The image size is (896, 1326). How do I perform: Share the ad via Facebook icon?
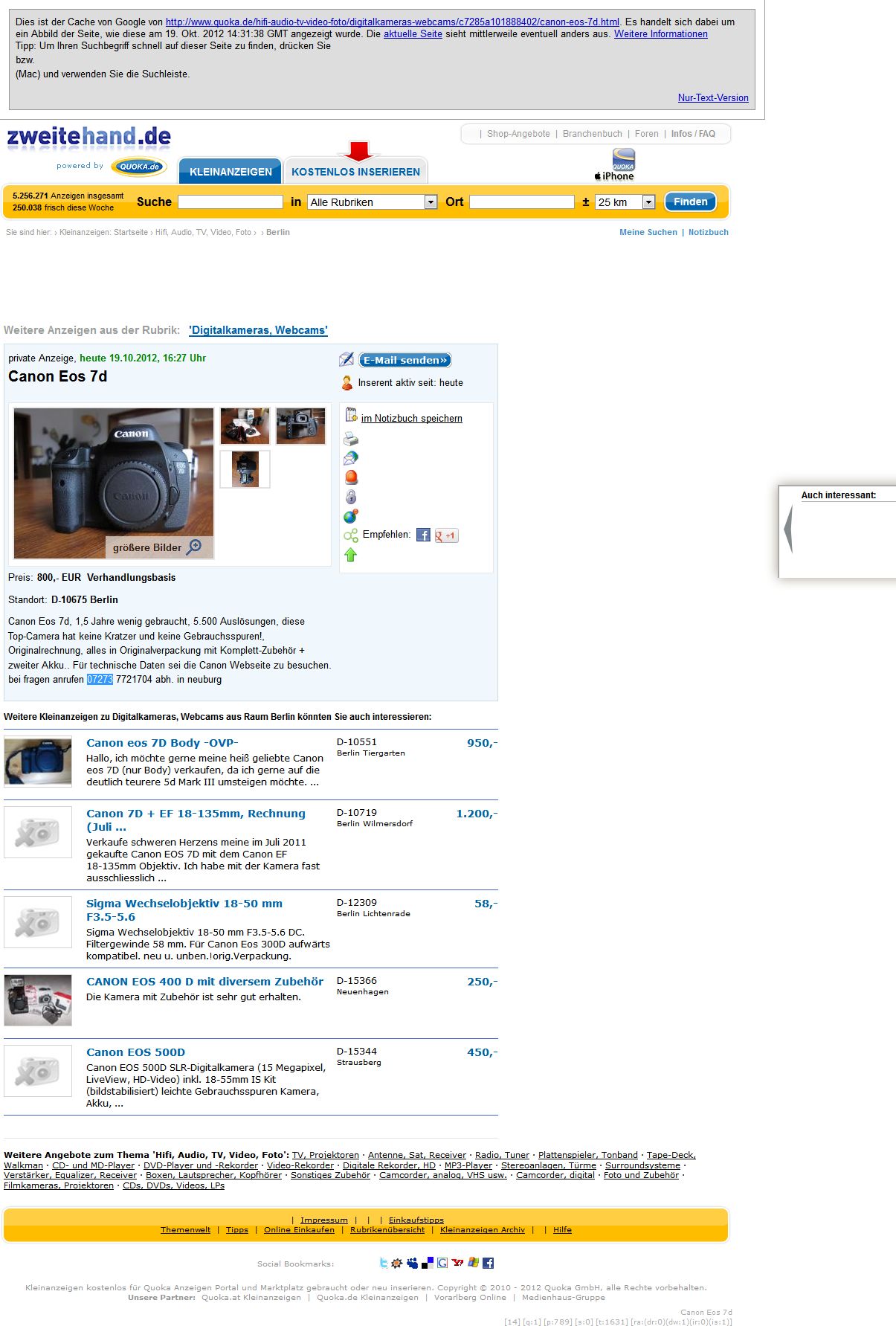pos(423,535)
